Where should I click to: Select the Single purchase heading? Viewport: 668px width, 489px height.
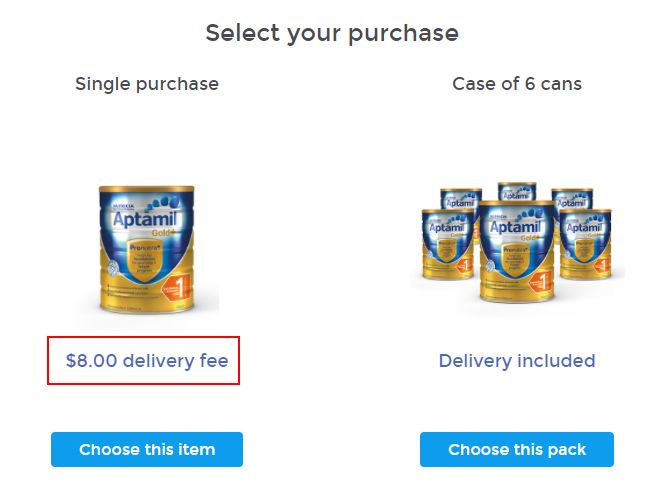tap(147, 84)
